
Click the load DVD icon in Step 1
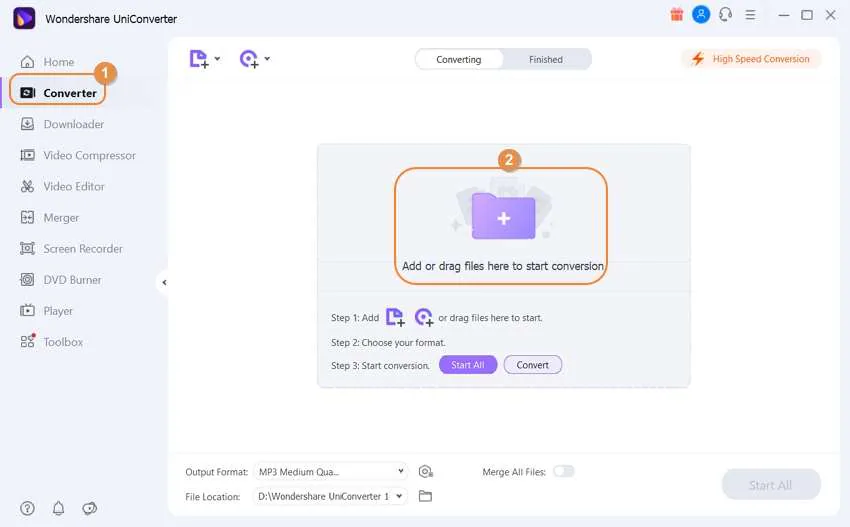[x=424, y=317]
